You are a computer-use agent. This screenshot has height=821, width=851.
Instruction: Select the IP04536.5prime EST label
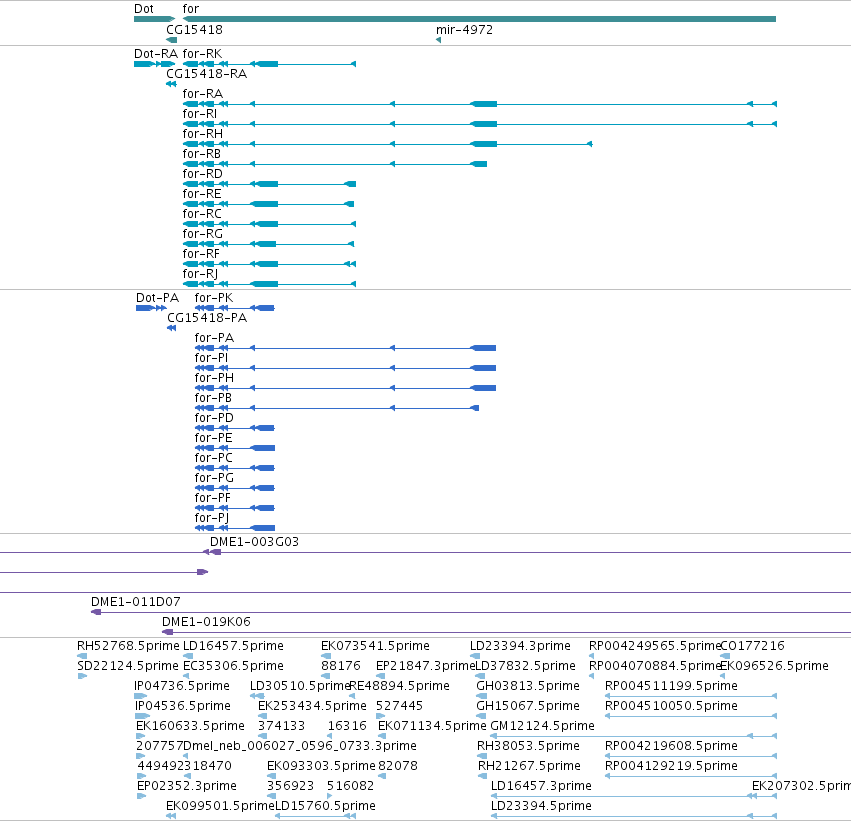pos(182,706)
